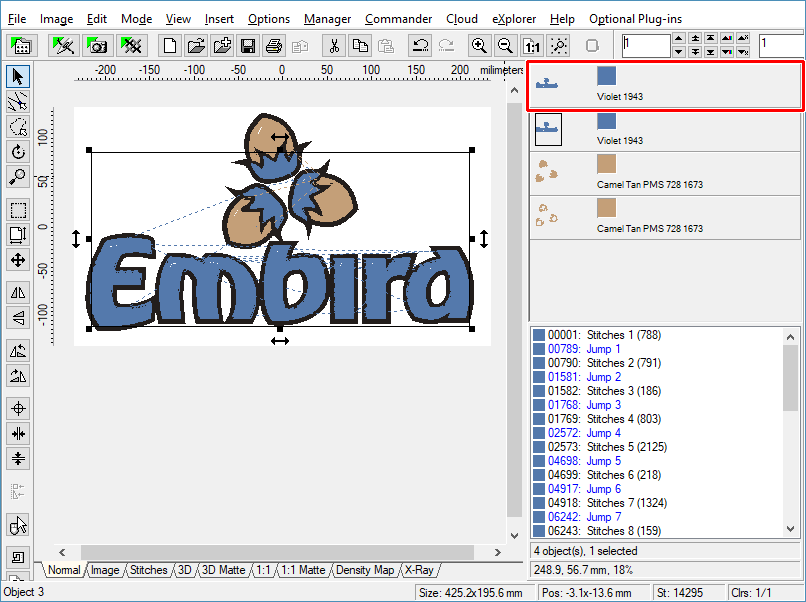Pick the magnifier zoom tool
The height and width of the screenshot is (602, 806).
point(18,177)
